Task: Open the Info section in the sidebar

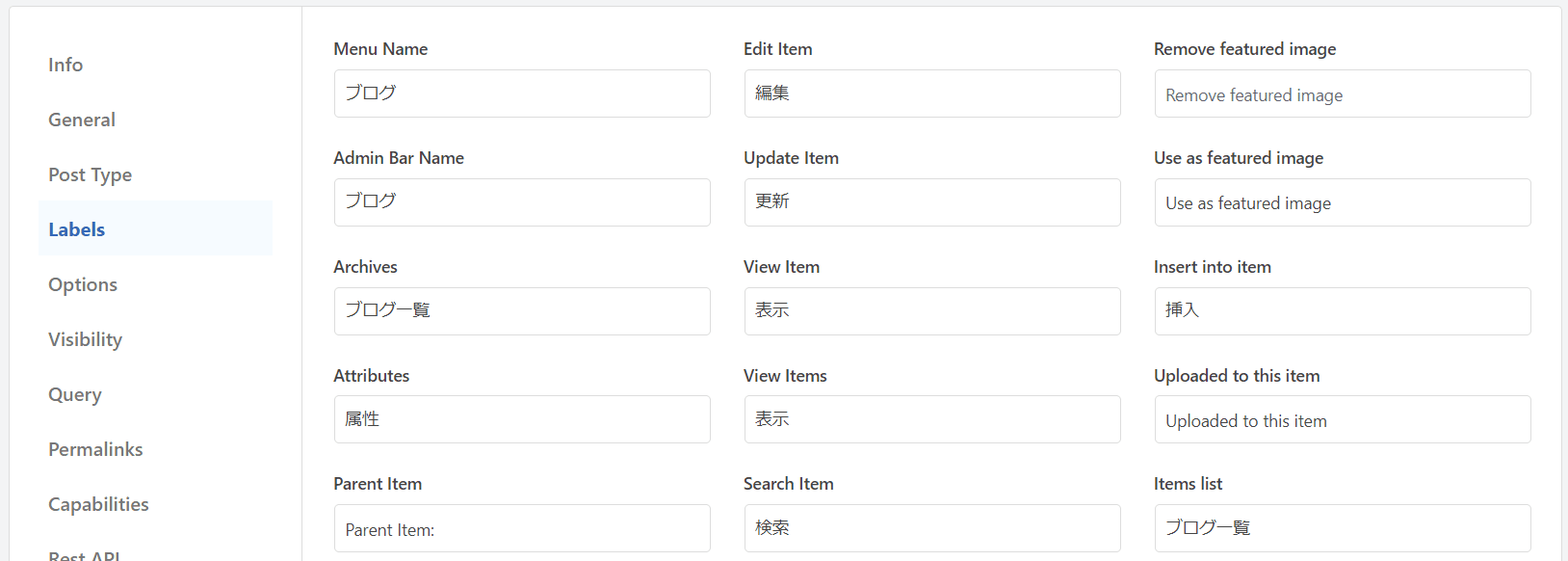Action: click(65, 64)
